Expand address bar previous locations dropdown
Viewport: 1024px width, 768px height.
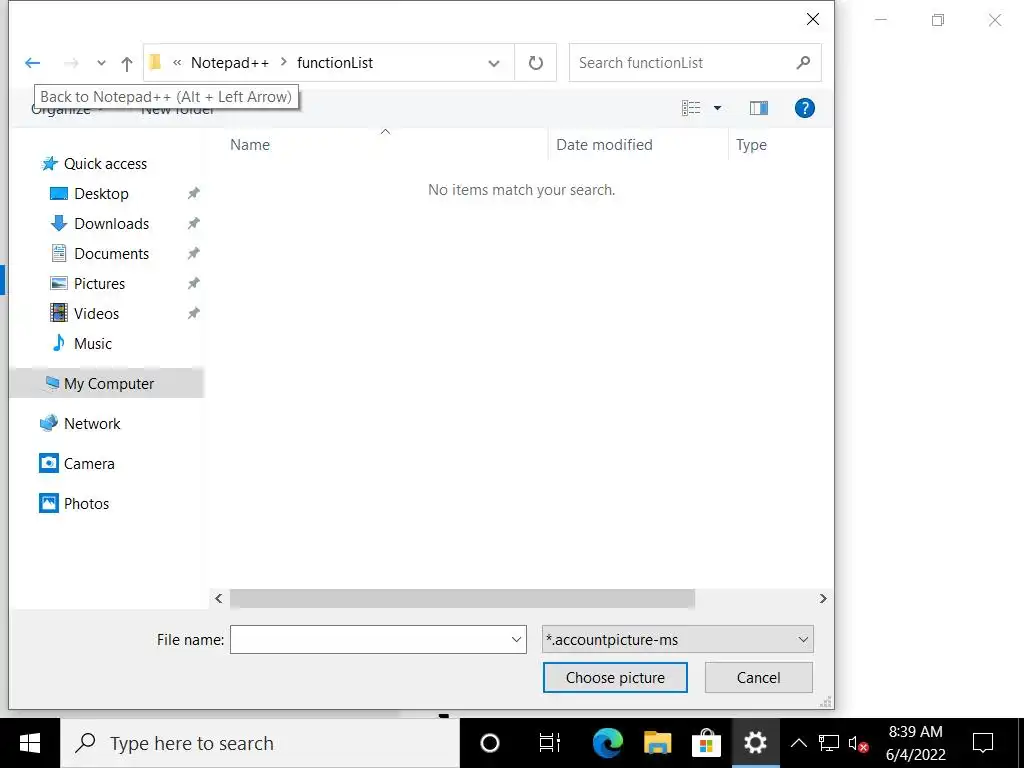[494, 63]
